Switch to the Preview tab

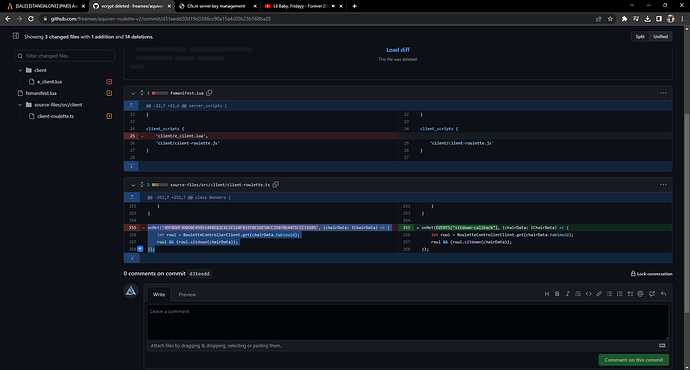(x=187, y=294)
